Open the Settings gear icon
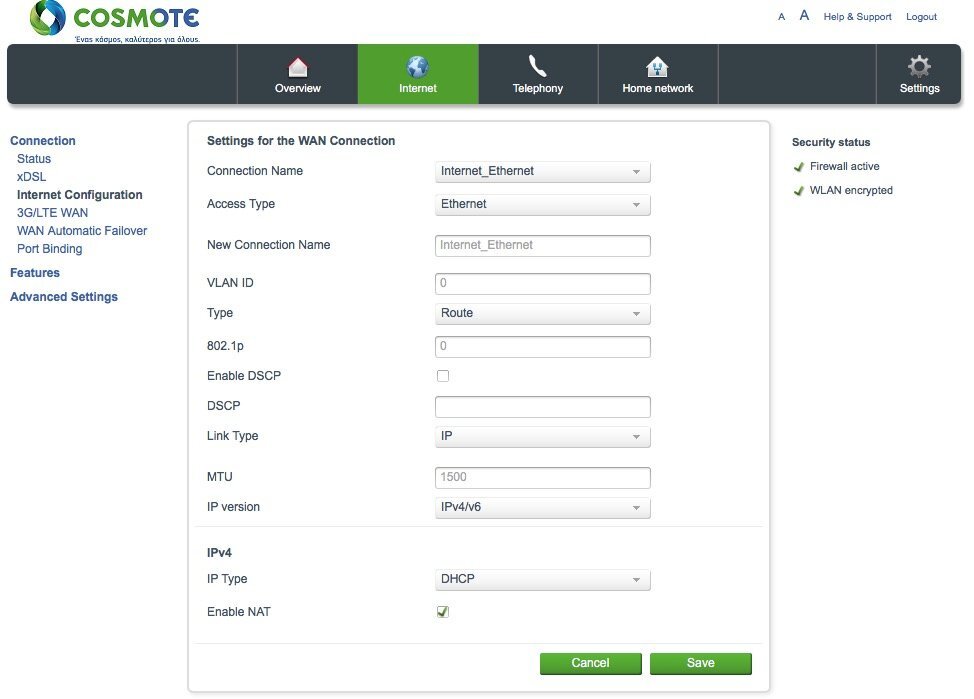The height and width of the screenshot is (699, 974). 919,66
